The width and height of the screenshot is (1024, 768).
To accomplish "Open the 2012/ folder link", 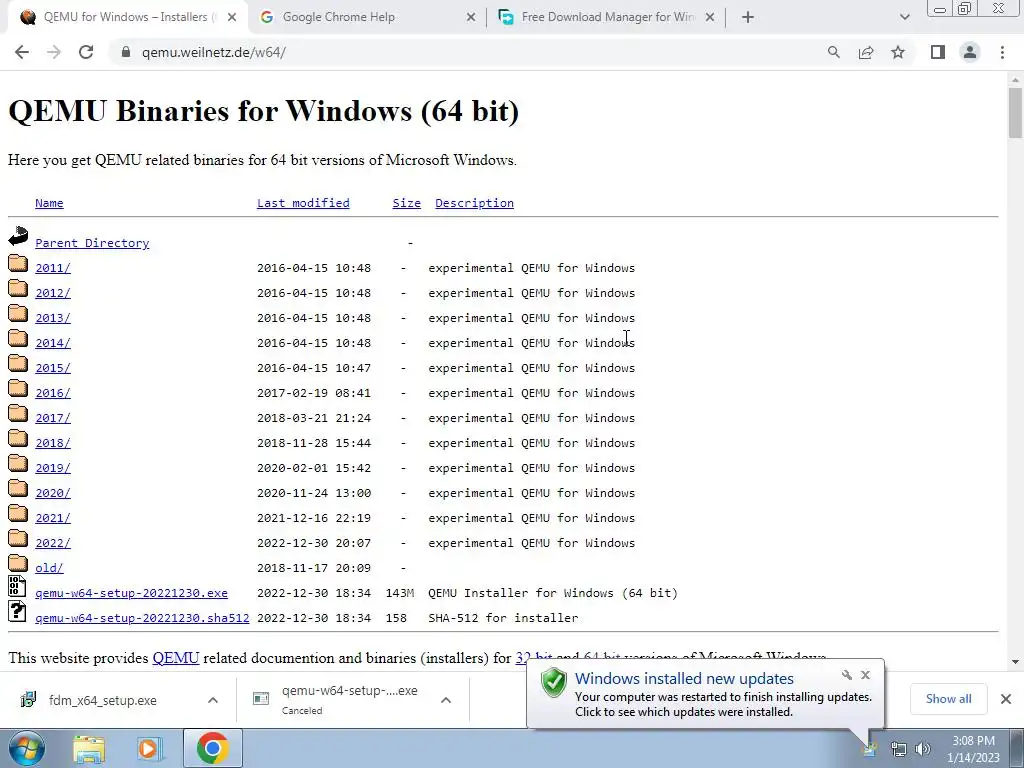I will (x=53, y=293).
